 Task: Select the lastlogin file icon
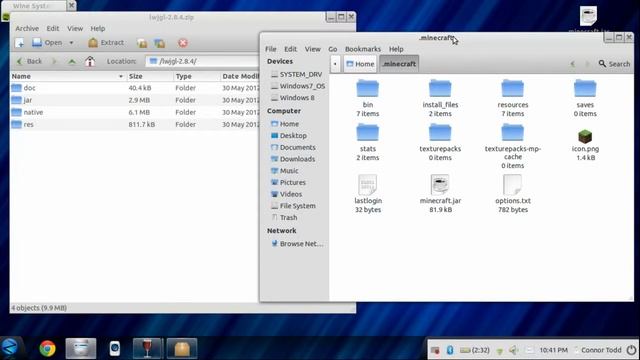coord(367,184)
